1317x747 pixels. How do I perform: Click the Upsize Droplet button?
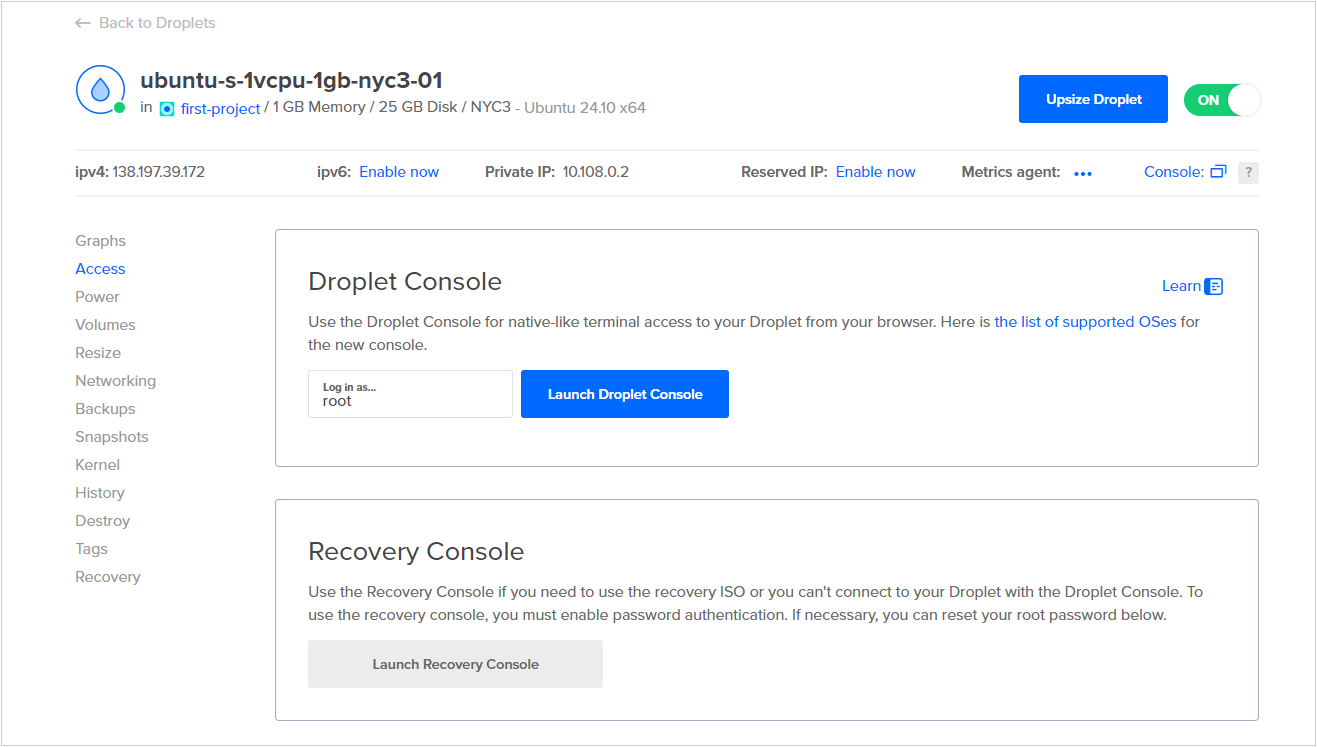pos(1093,99)
